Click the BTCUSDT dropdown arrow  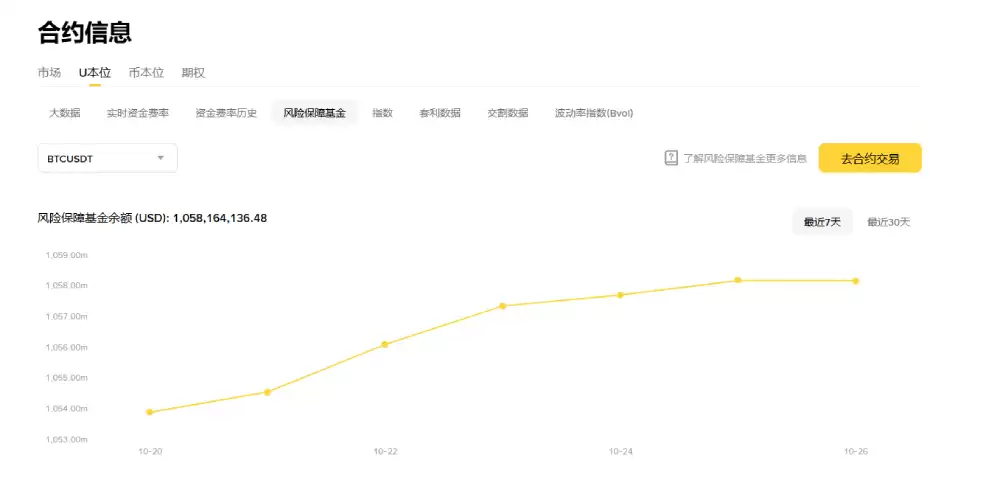(x=161, y=158)
